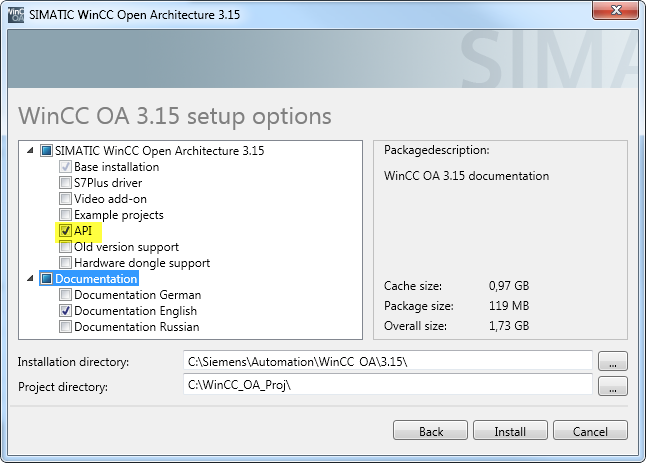Collapse the SIMATIC WinCC Open Architecture tree node

[30, 151]
